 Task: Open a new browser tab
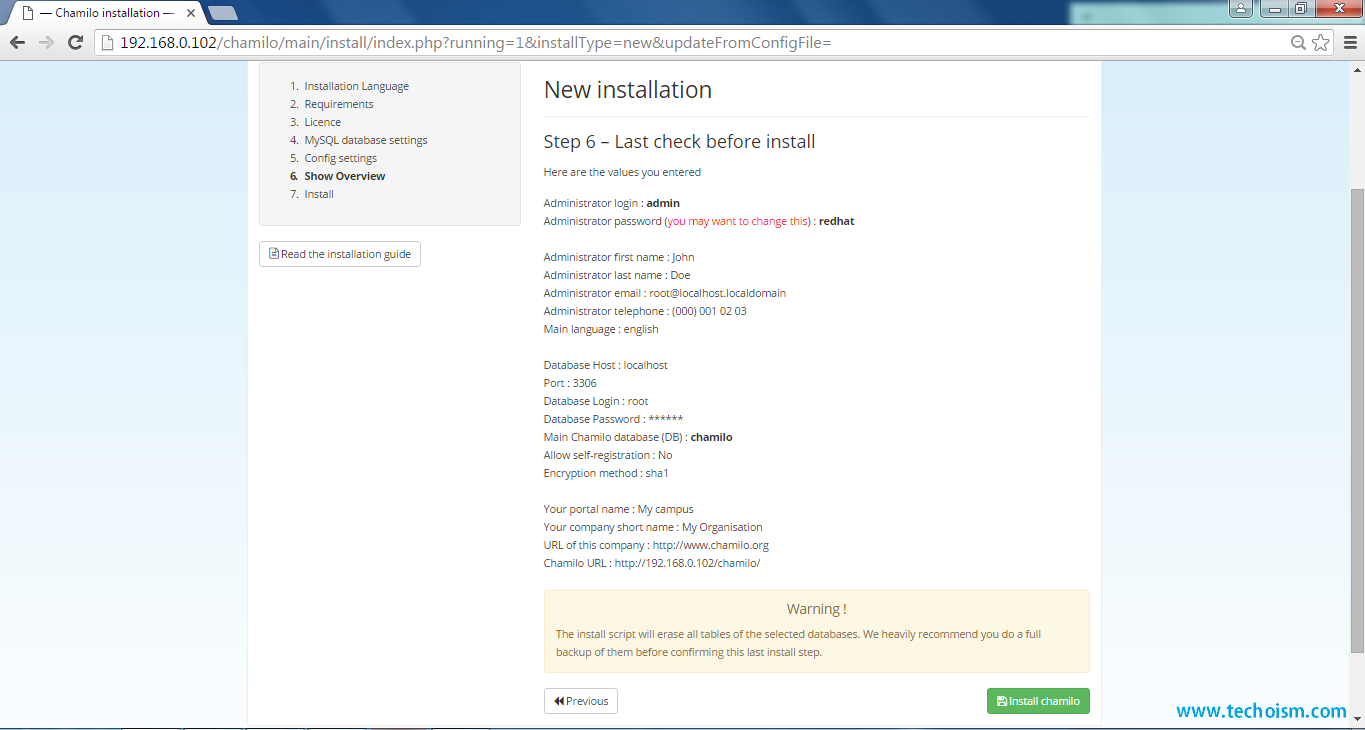(222, 13)
